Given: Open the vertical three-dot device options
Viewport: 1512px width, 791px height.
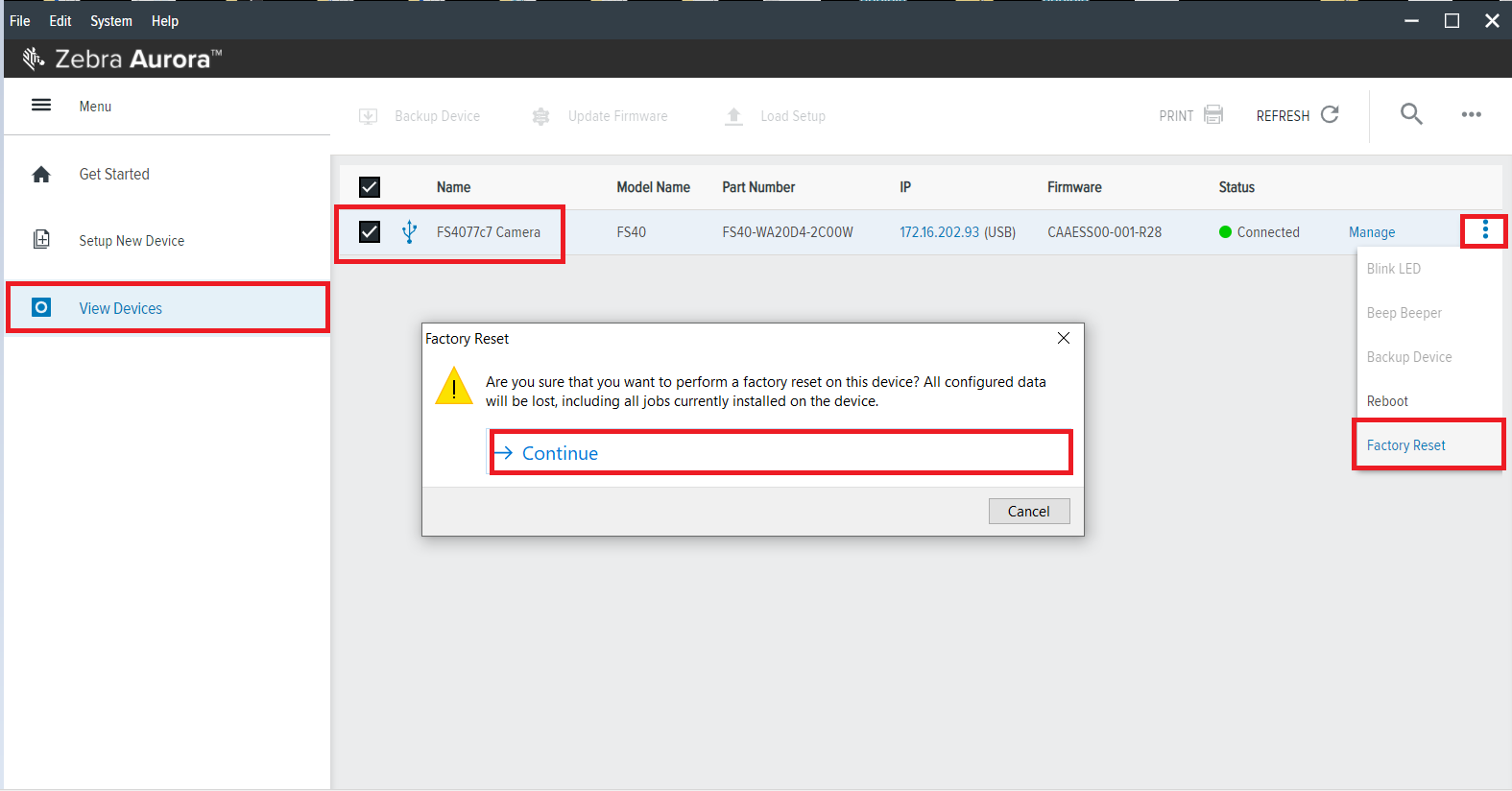Looking at the screenshot, I should pyautogui.click(x=1485, y=230).
